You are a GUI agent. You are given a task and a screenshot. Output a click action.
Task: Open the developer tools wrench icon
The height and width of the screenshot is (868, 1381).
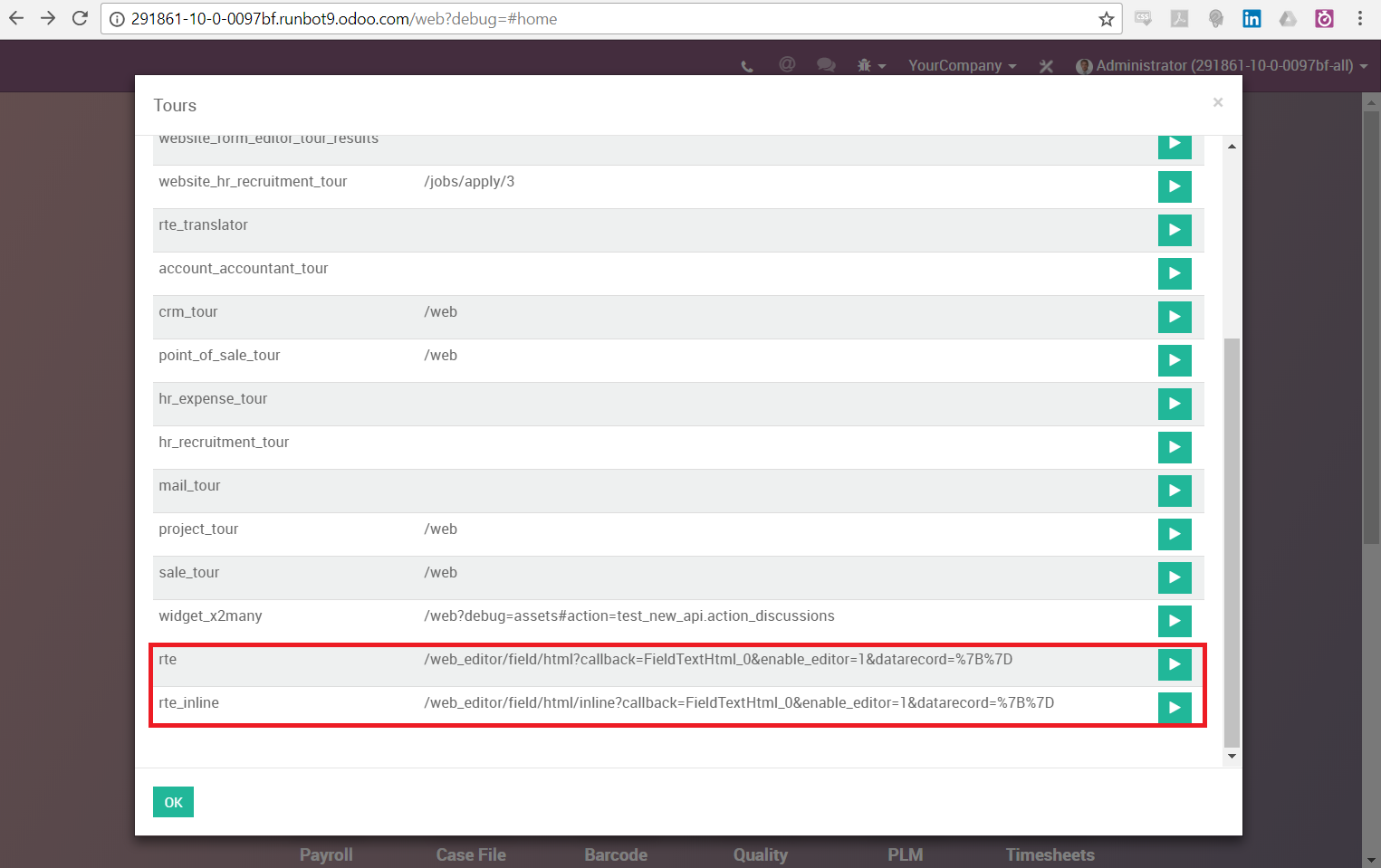(1046, 65)
